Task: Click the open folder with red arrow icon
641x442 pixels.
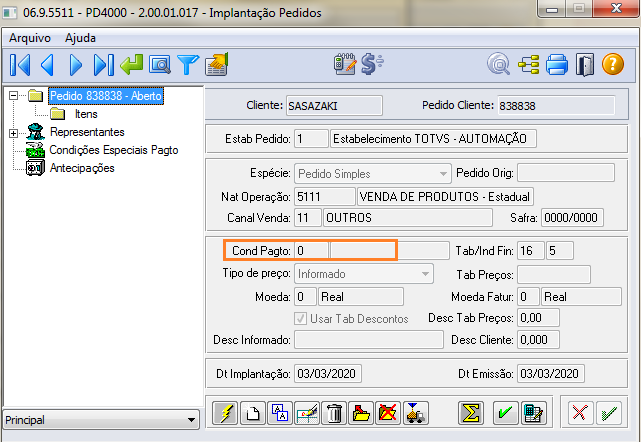Action: 361,413
